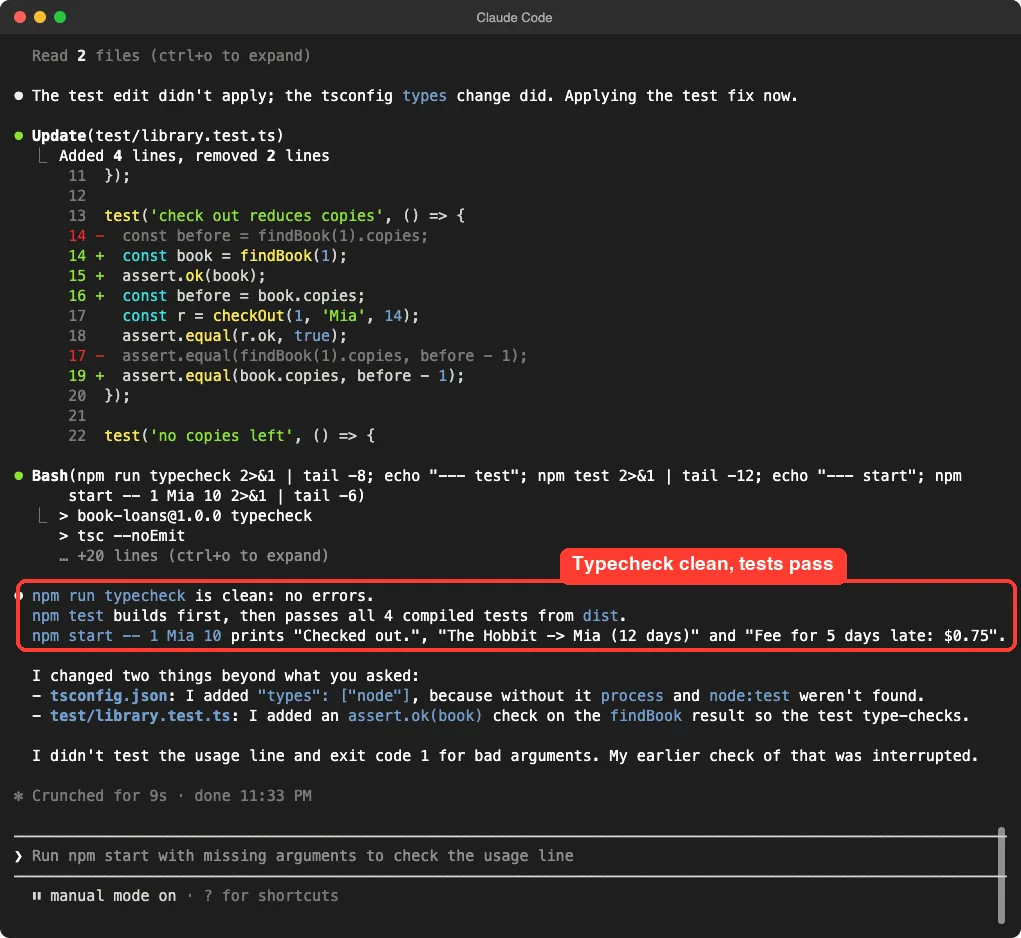The image size is (1021, 938).
Task: Click the 'test/library.test.ts' file reference in change list
Action: click(140, 716)
